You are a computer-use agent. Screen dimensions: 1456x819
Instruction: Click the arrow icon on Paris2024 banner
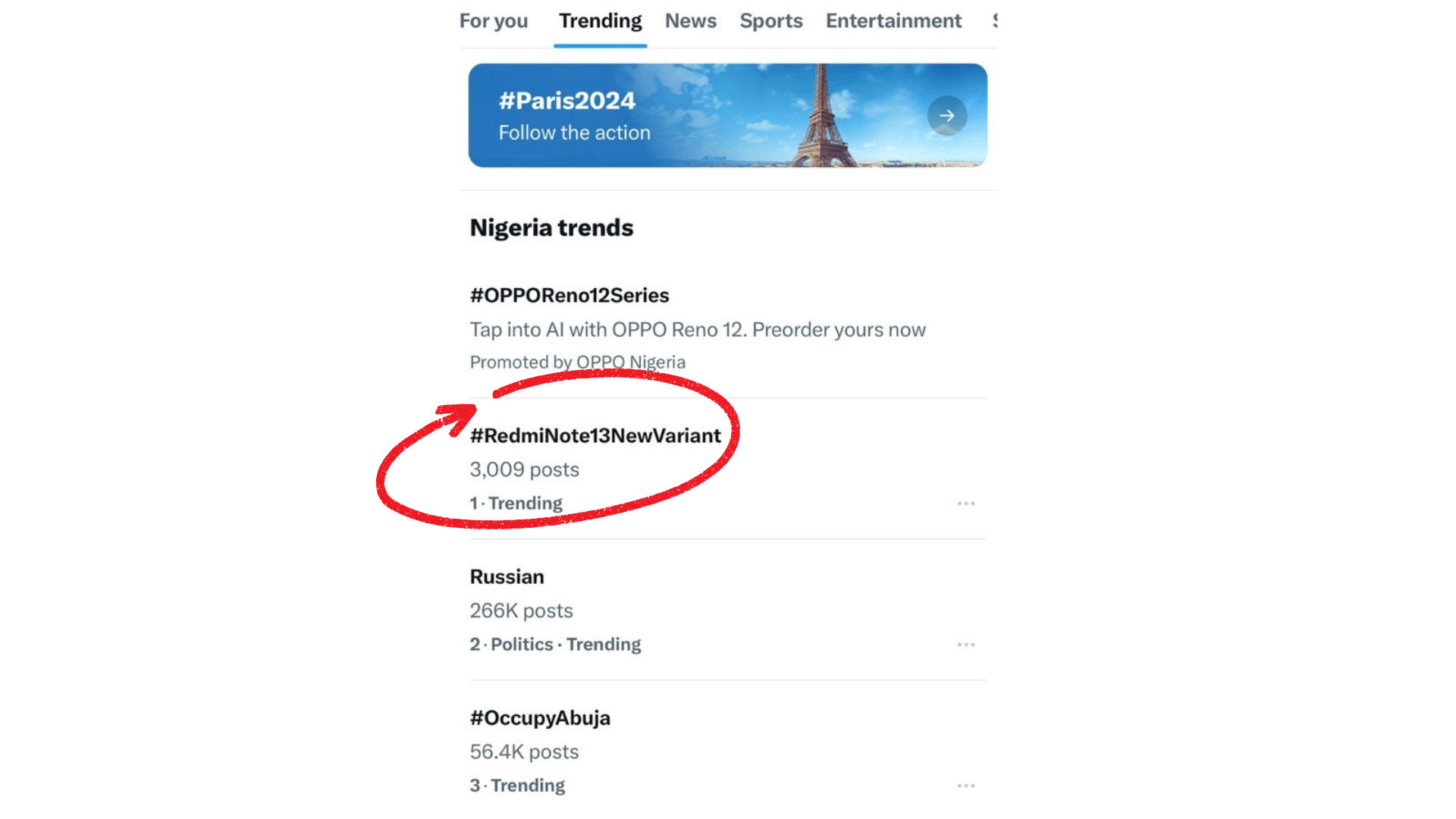coord(946,116)
